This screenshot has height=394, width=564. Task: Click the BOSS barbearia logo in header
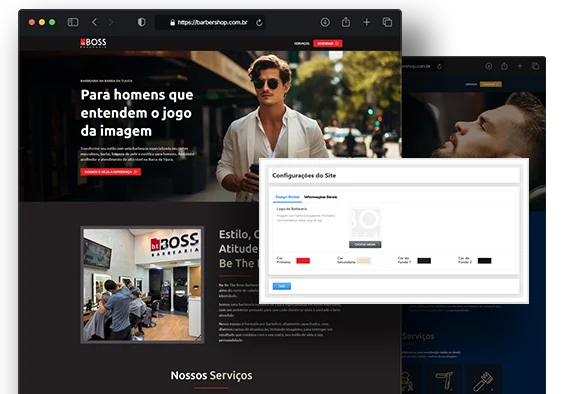click(x=93, y=43)
